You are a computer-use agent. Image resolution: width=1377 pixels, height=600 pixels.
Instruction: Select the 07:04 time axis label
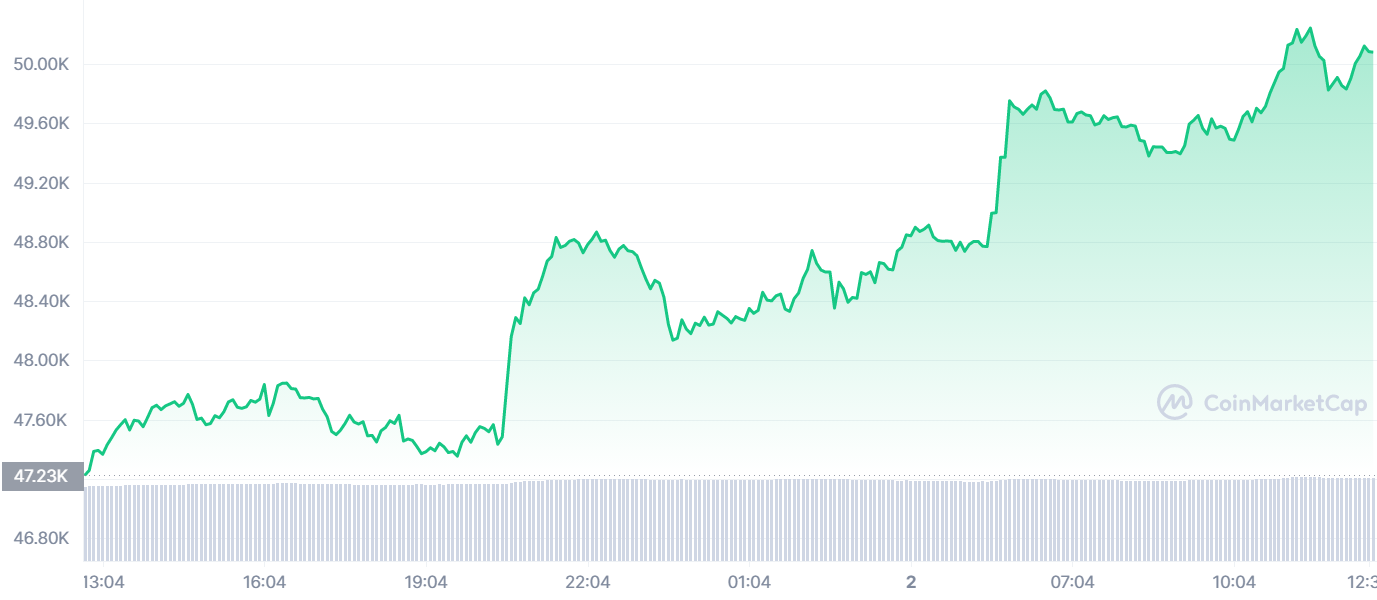[x=1072, y=582]
